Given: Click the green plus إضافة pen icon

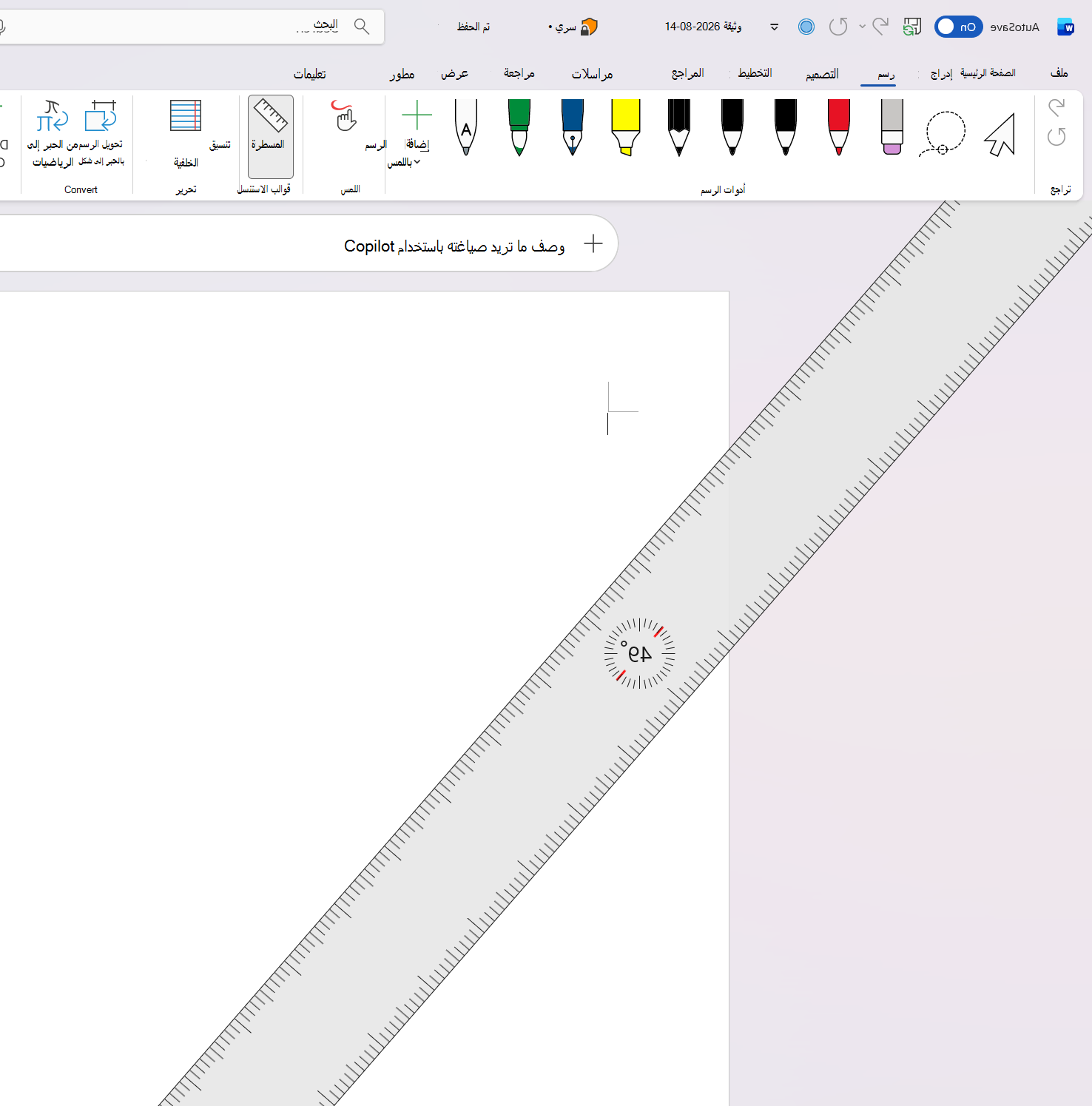Looking at the screenshot, I should (417, 115).
